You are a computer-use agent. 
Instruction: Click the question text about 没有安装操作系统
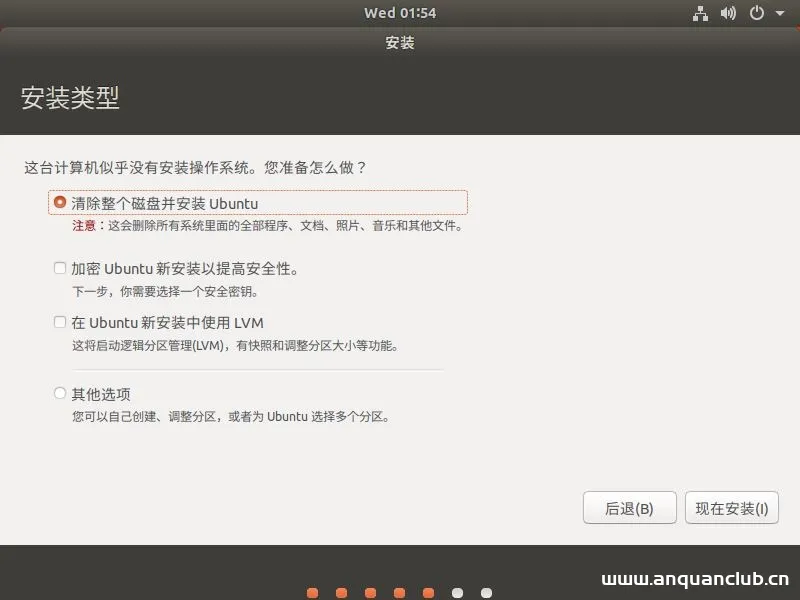tap(195, 167)
